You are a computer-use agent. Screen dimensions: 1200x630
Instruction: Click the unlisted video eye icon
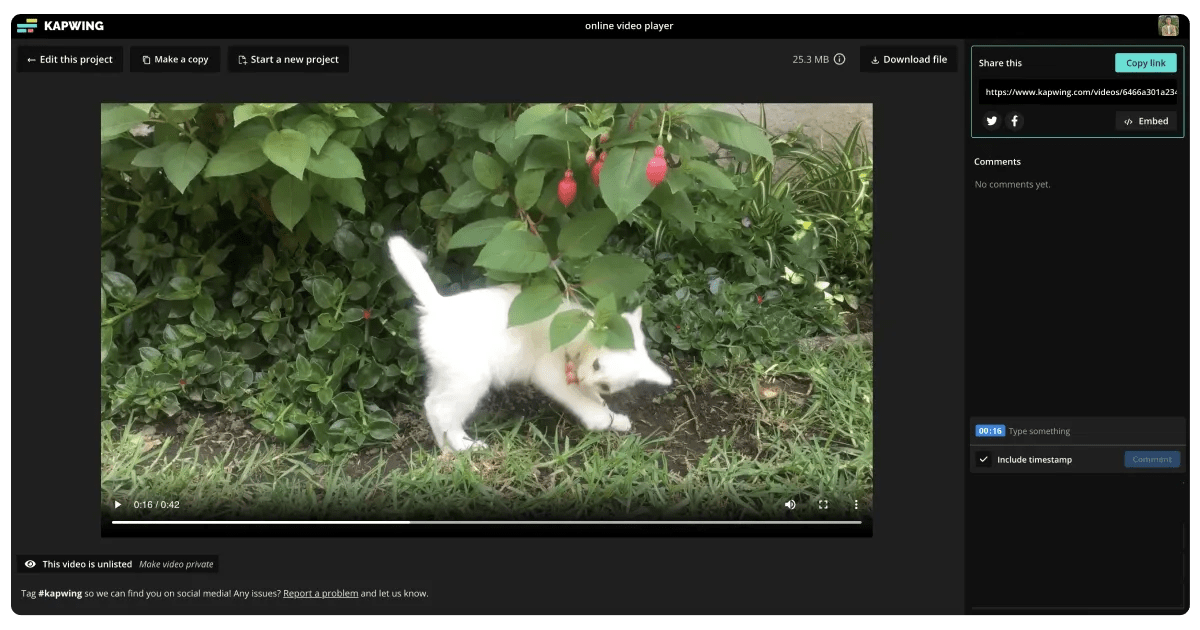pyautogui.click(x=29, y=563)
